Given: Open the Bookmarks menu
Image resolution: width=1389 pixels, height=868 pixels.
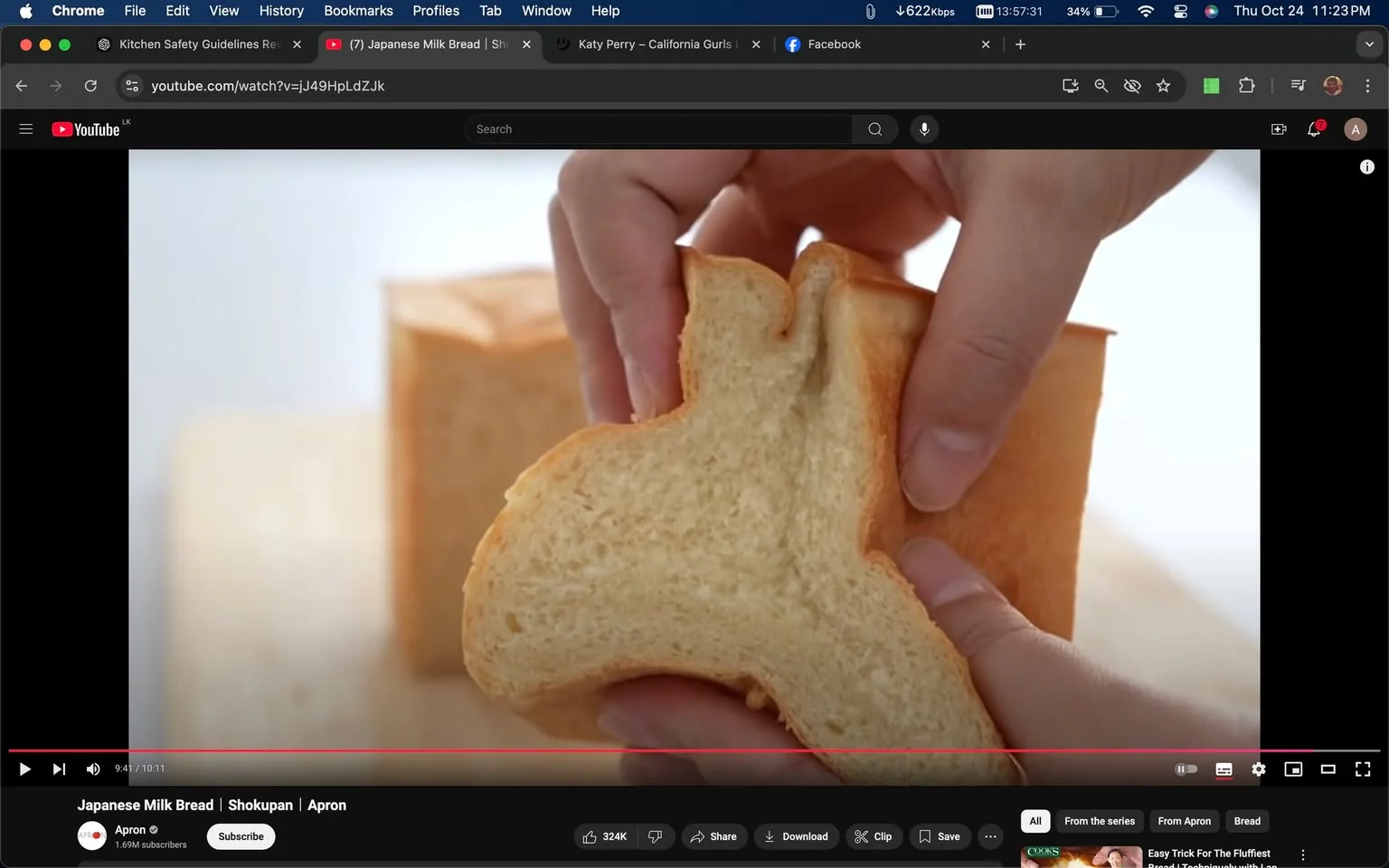Looking at the screenshot, I should (358, 11).
